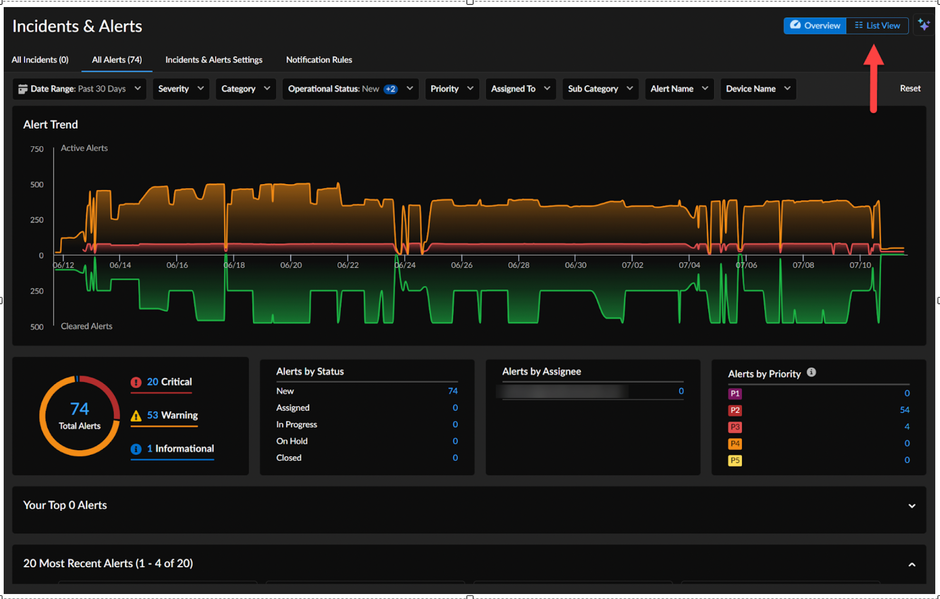Click the red Critical severity icon
The width and height of the screenshot is (940, 599).
coord(136,382)
